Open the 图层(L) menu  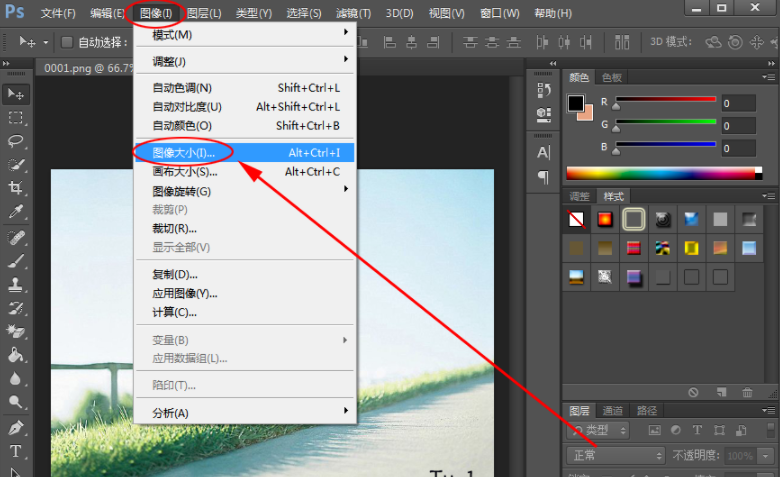204,13
